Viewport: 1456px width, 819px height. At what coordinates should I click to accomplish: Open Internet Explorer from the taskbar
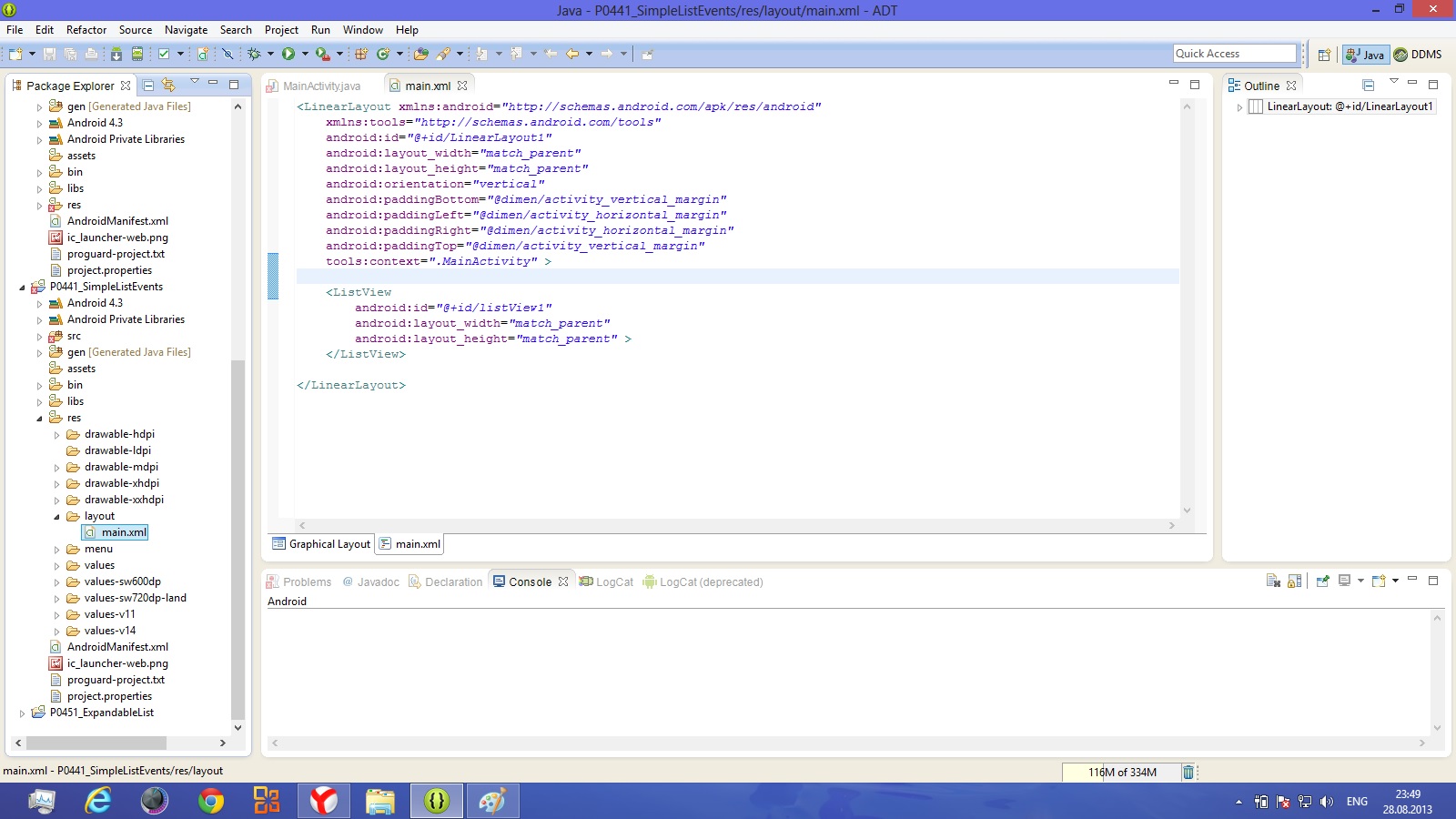point(97,801)
